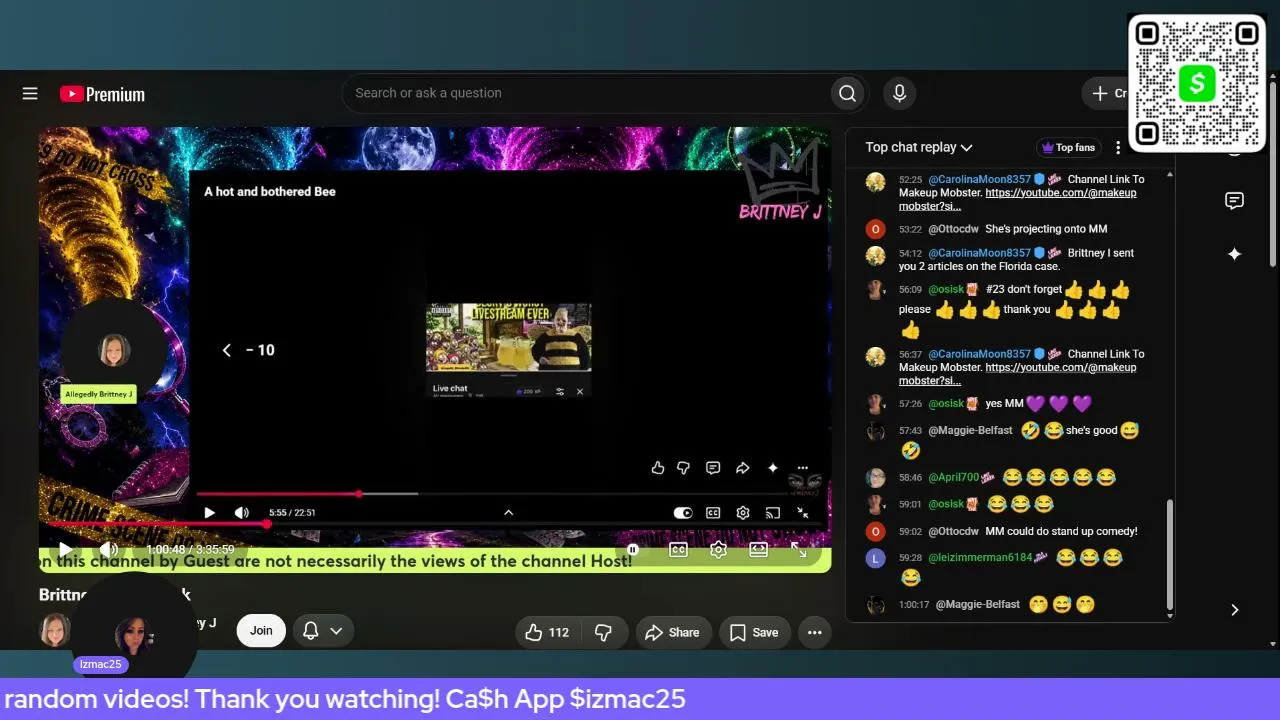Open the notification bell dropdown
1280x720 pixels.
pos(322,631)
